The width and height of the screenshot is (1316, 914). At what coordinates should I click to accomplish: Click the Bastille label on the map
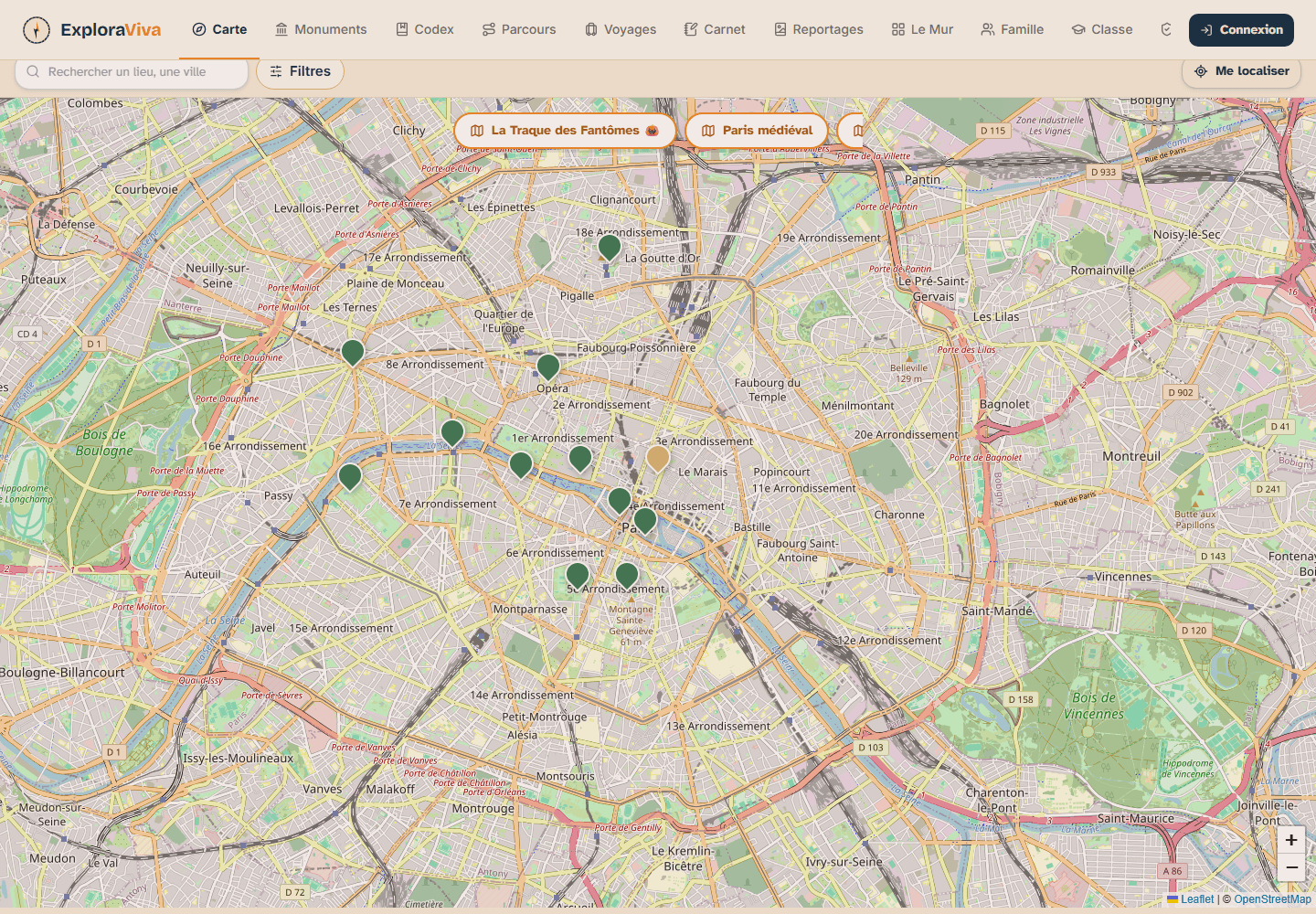(752, 527)
